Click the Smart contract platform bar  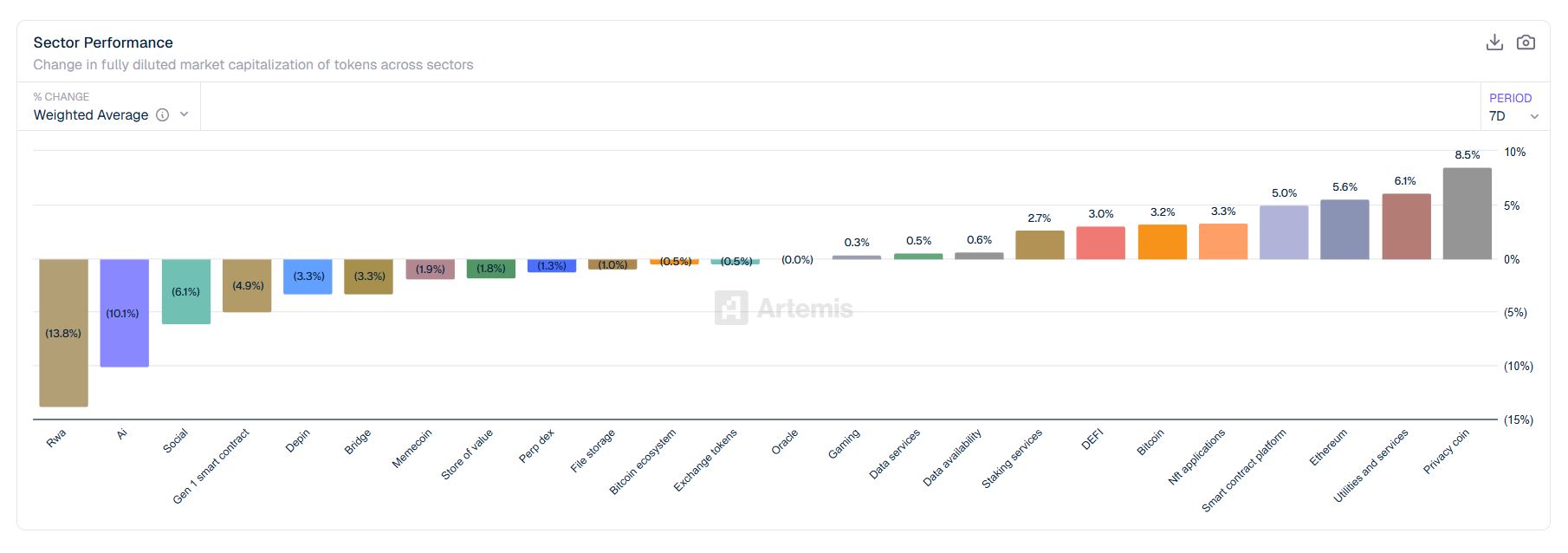(x=1284, y=232)
